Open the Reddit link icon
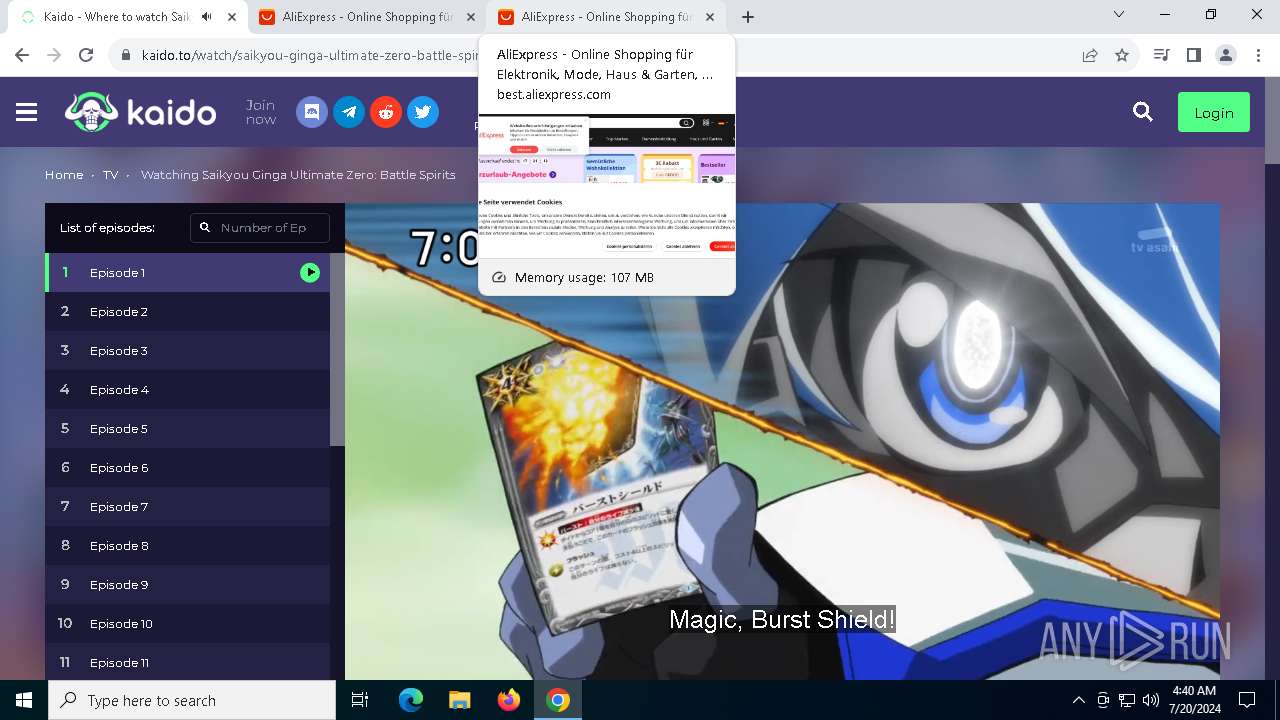 pos(386,112)
